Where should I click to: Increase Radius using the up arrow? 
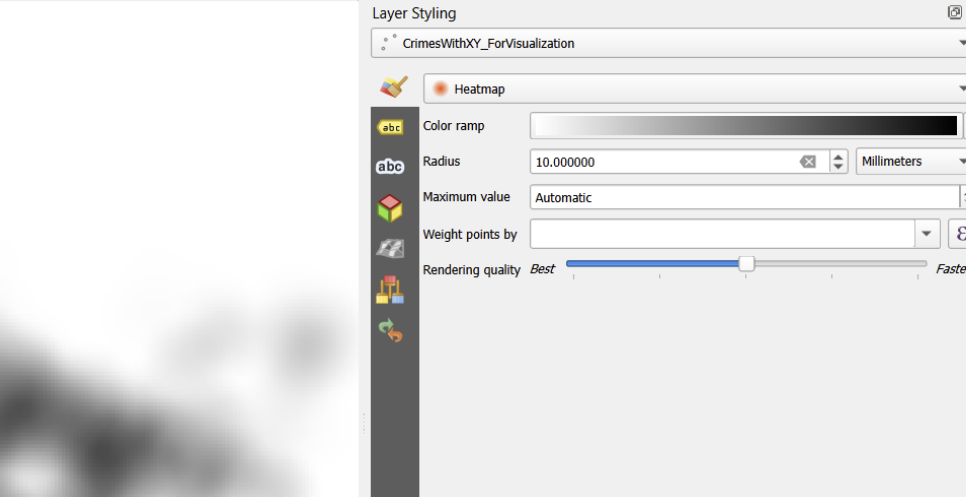[x=839, y=157]
